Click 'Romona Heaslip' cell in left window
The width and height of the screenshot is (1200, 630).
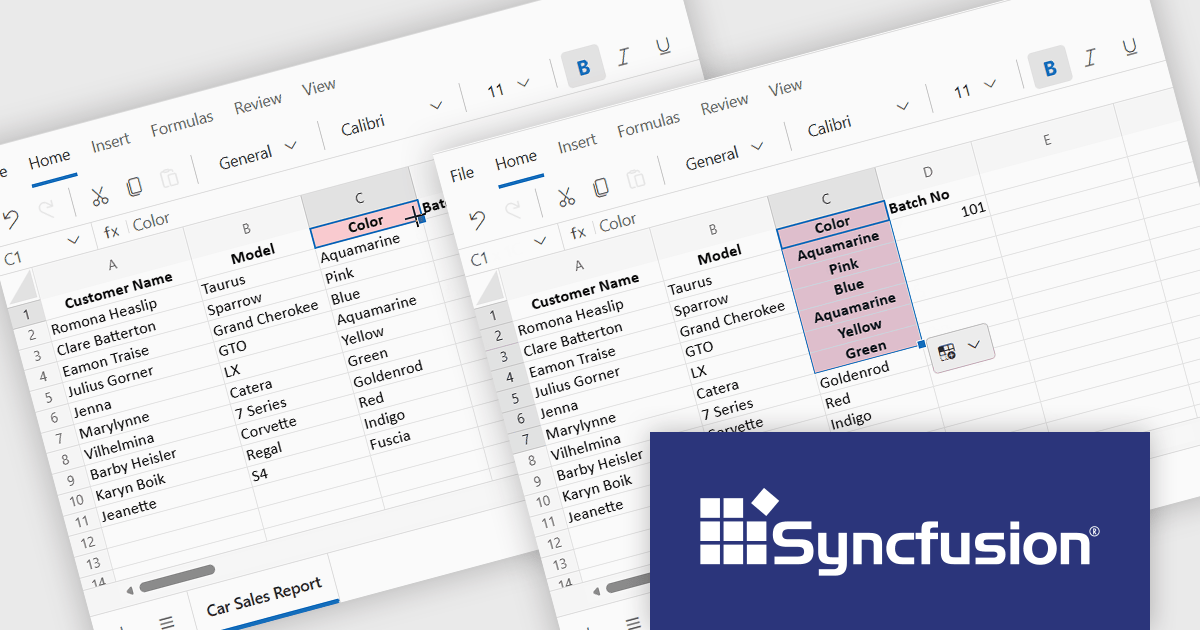click(x=104, y=316)
